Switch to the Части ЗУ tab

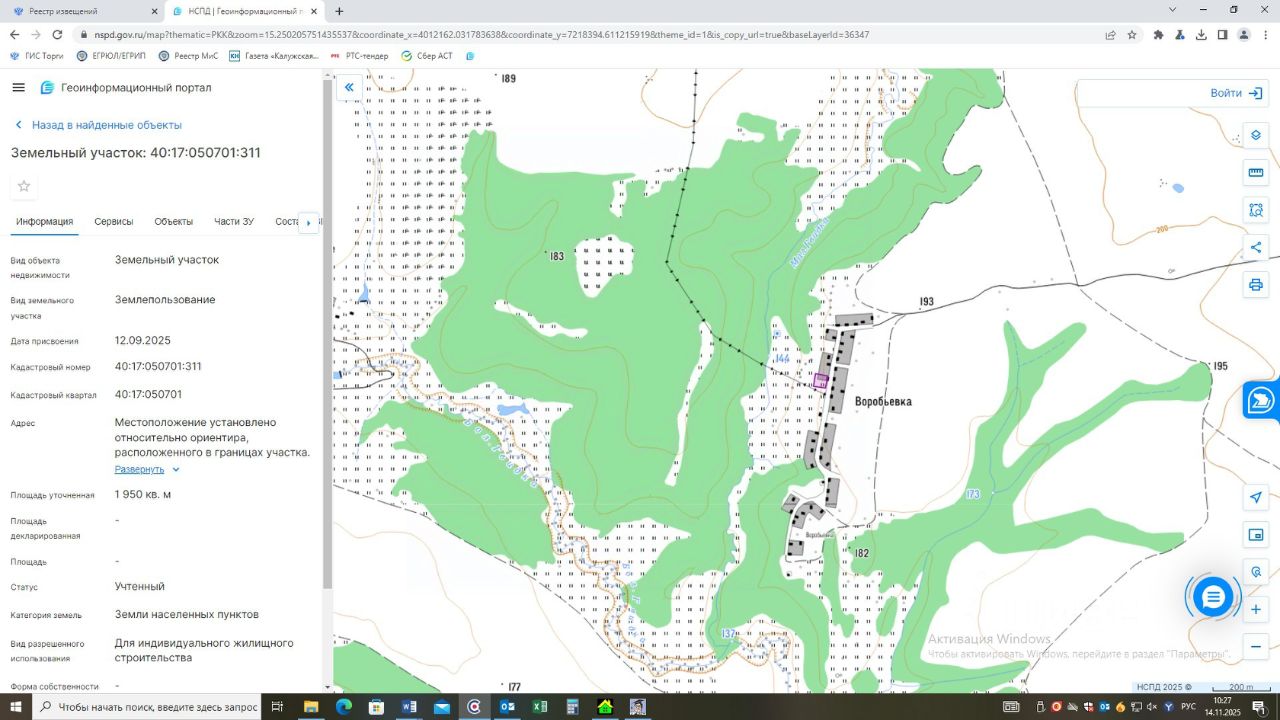click(x=234, y=222)
